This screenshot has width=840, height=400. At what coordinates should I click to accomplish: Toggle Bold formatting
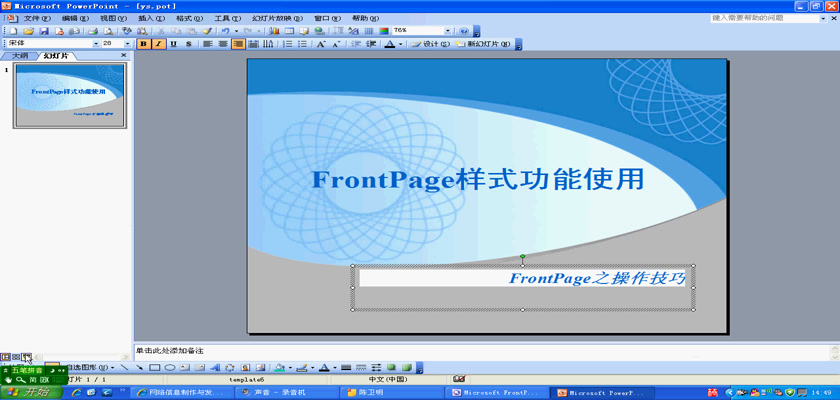(144, 44)
